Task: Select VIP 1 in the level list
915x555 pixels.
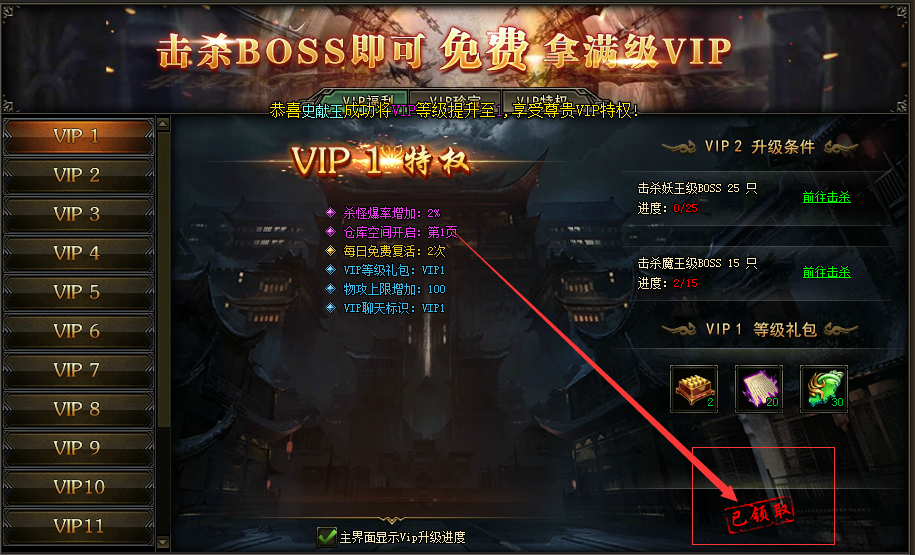Action: [78, 137]
